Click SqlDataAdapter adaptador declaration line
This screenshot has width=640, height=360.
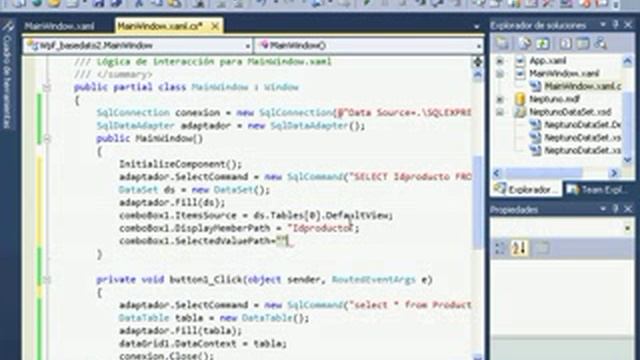[x=231, y=126]
